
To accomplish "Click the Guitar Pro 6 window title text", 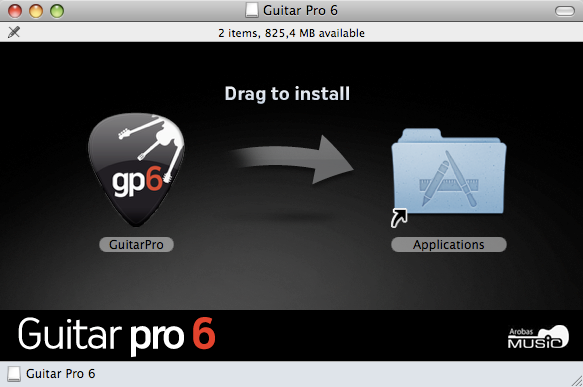I will (300, 10).
